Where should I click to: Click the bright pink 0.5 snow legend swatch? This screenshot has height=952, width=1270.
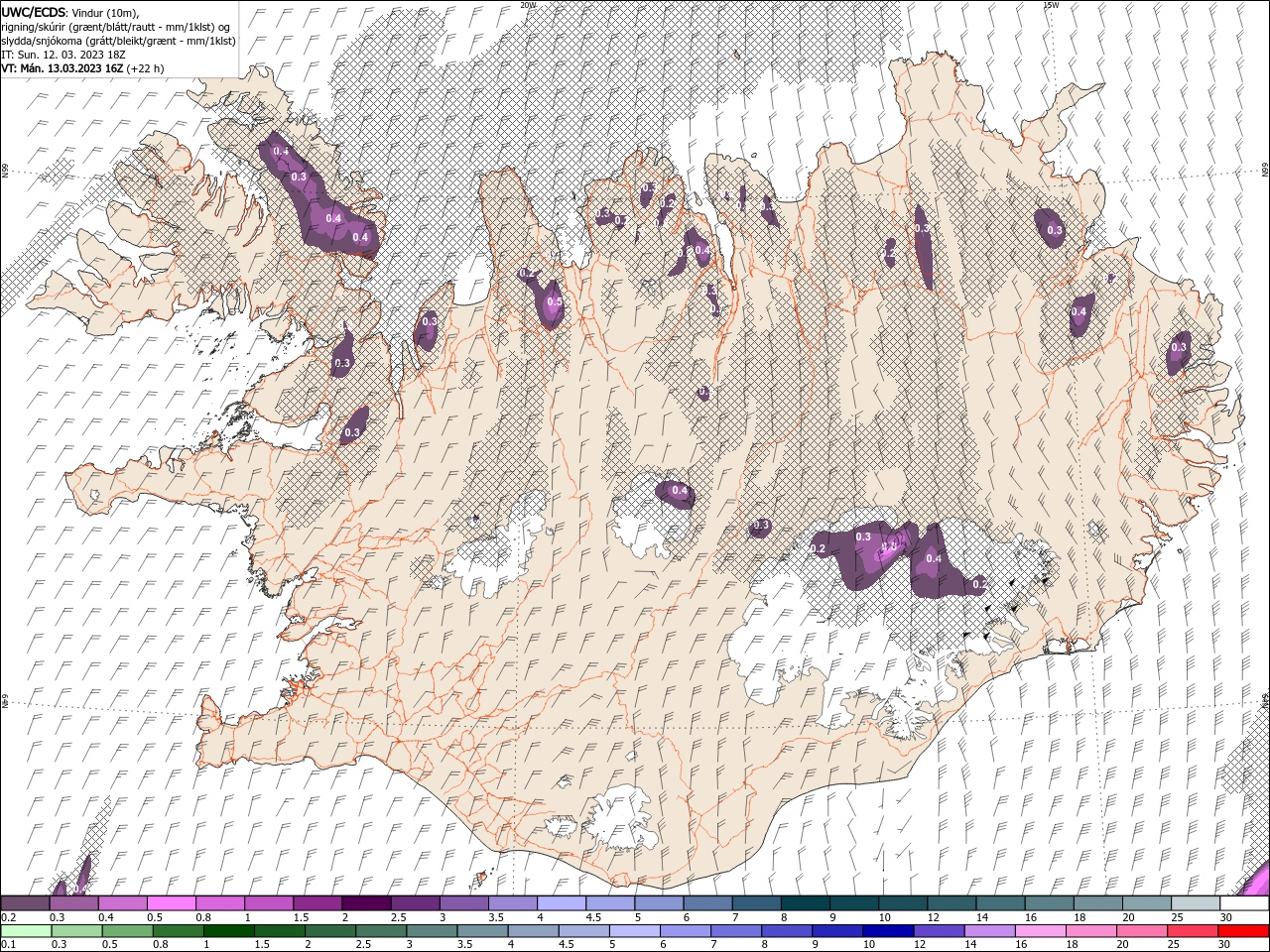(x=171, y=903)
